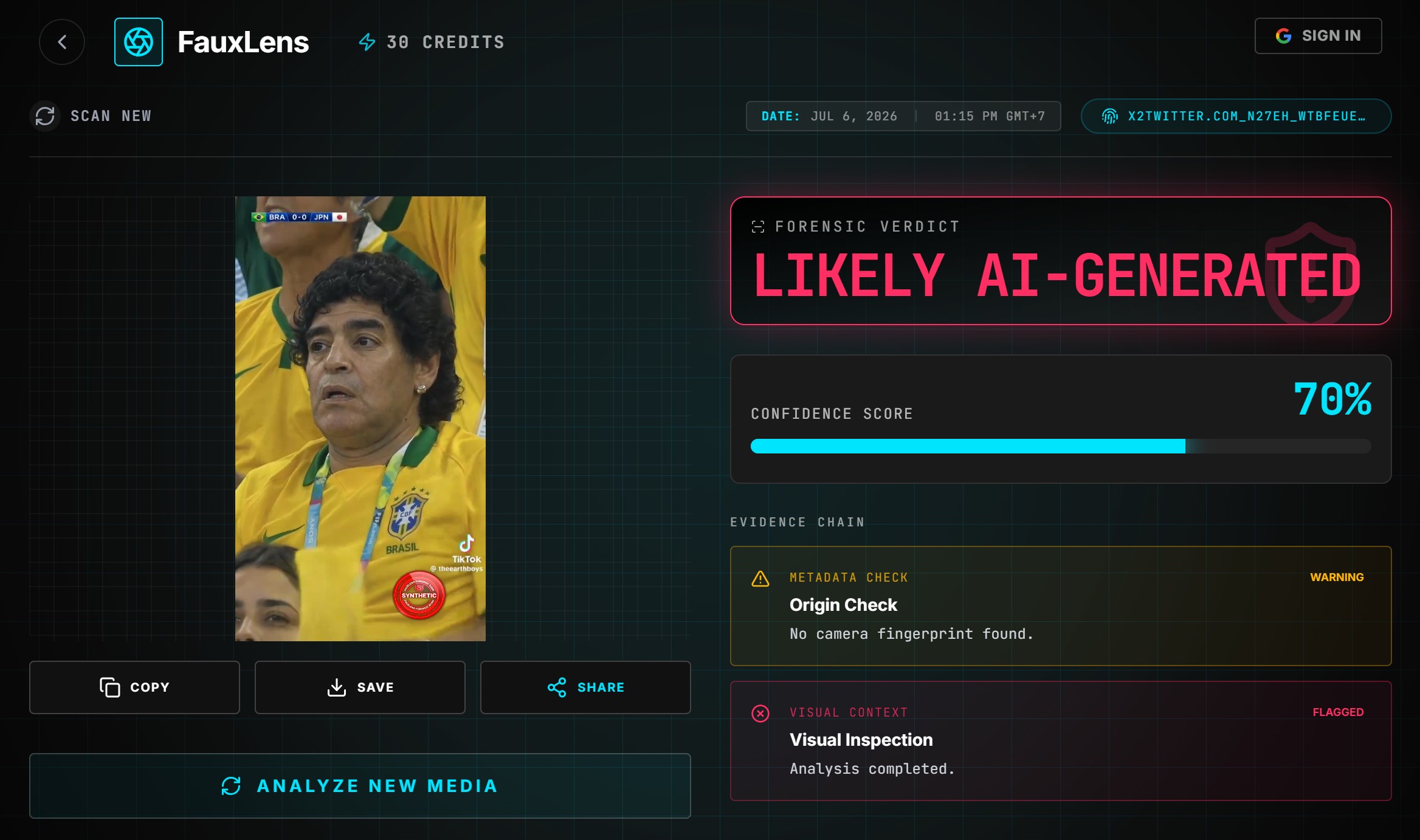Save the analyzed image
Viewport: 1420px width, 840px height.
360,687
